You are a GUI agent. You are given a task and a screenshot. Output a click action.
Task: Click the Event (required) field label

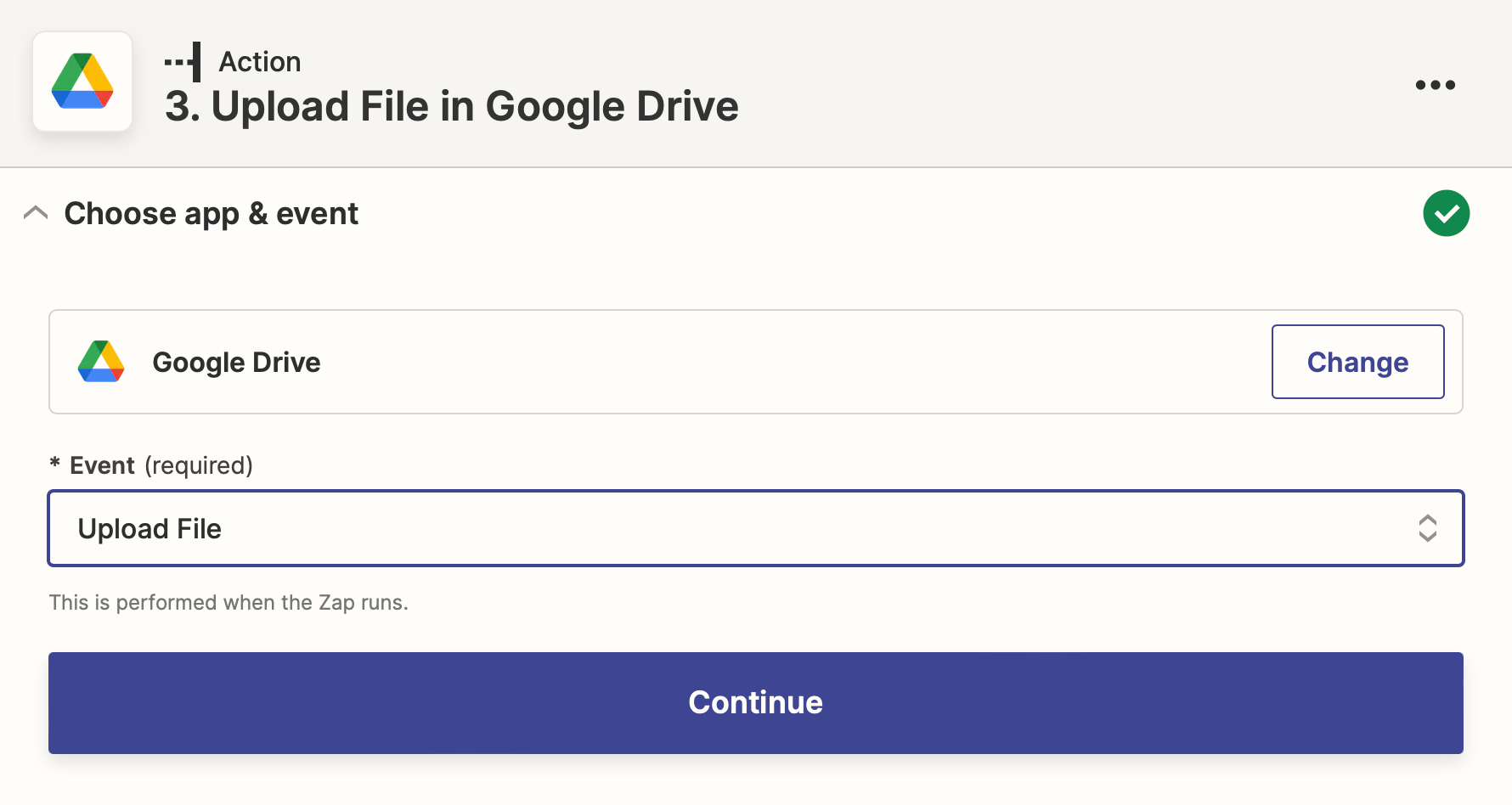161,465
